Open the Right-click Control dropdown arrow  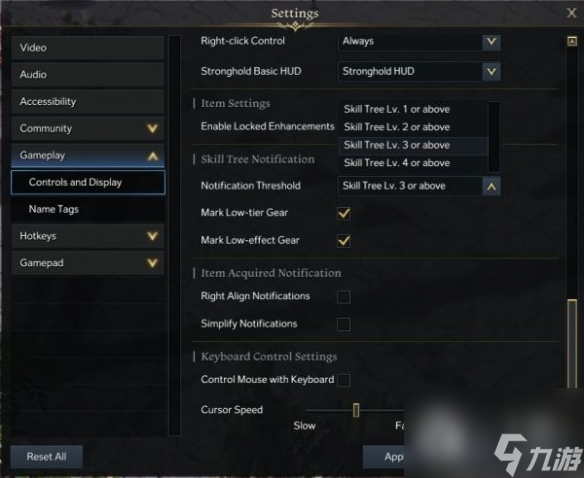coord(491,41)
